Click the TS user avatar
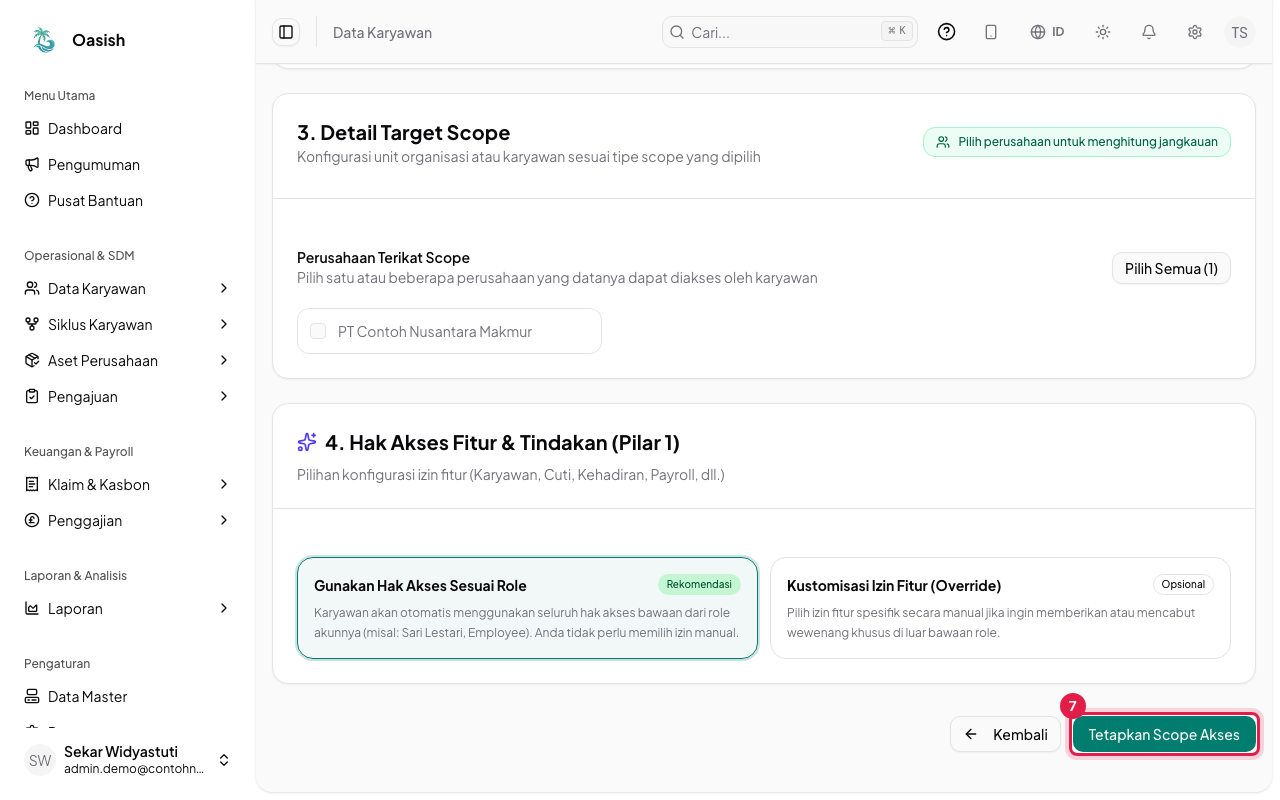Image resolution: width=1280 pixels, height=800 pixels. coord(1239,32)
